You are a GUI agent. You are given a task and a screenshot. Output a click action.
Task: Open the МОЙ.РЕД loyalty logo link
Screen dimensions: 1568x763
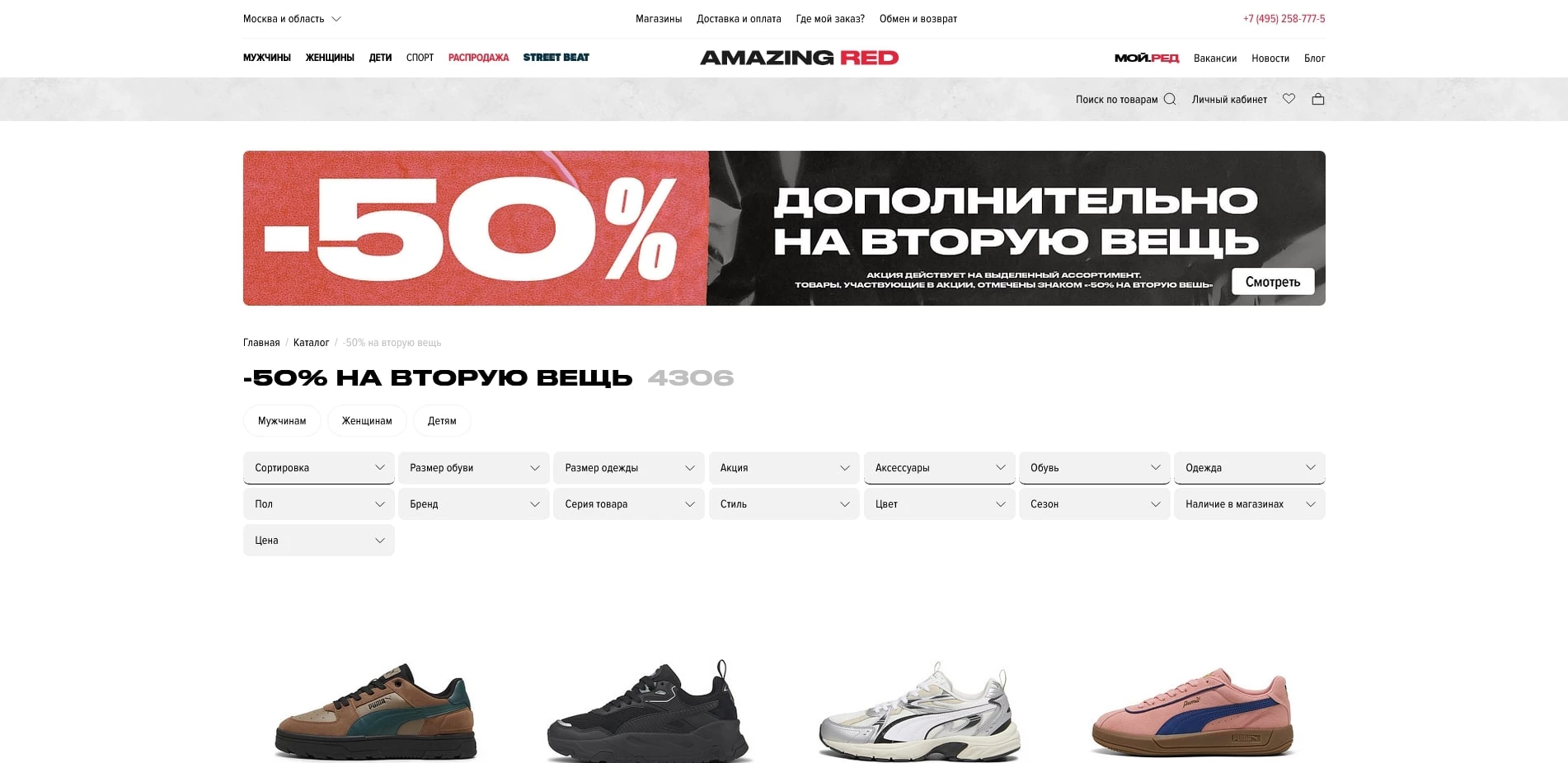[x=1147, y=58]
